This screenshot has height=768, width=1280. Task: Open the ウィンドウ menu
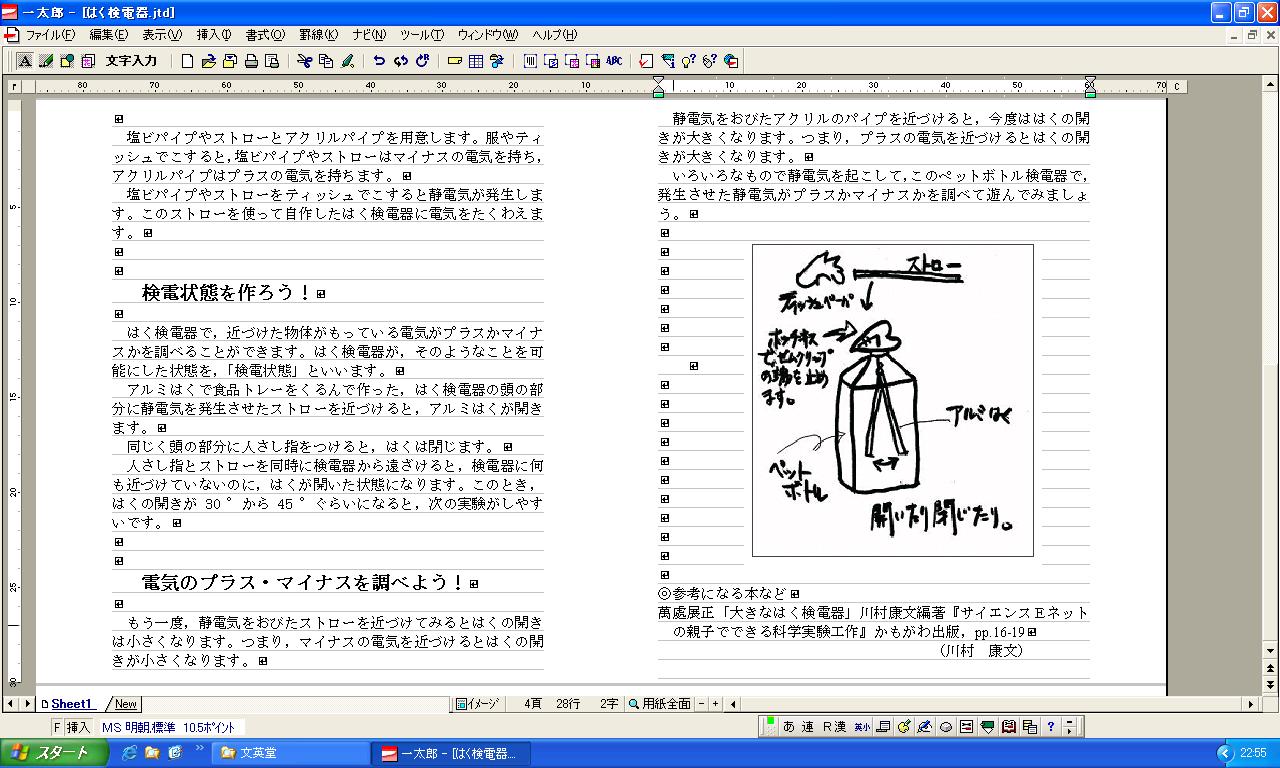487,35
